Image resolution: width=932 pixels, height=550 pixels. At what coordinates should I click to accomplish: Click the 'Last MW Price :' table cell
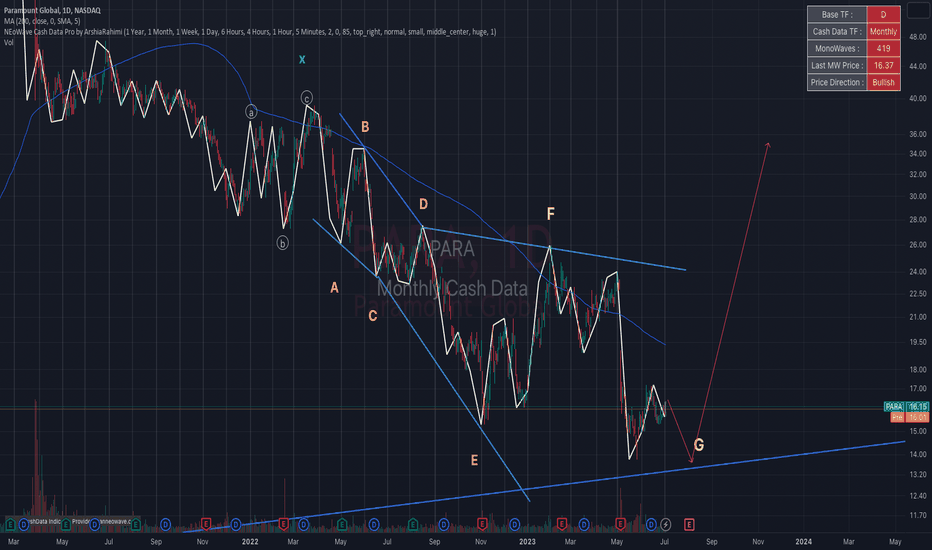tap(837, 65)
